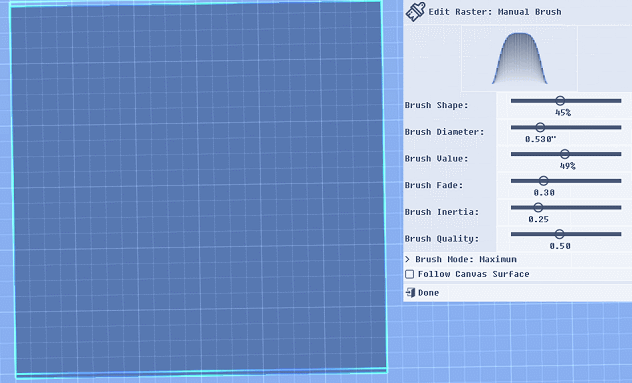The height and width of the screenshot is (383, 632).
Task: Click the brush profile preview thumbnail
Action: click(520, 58)
